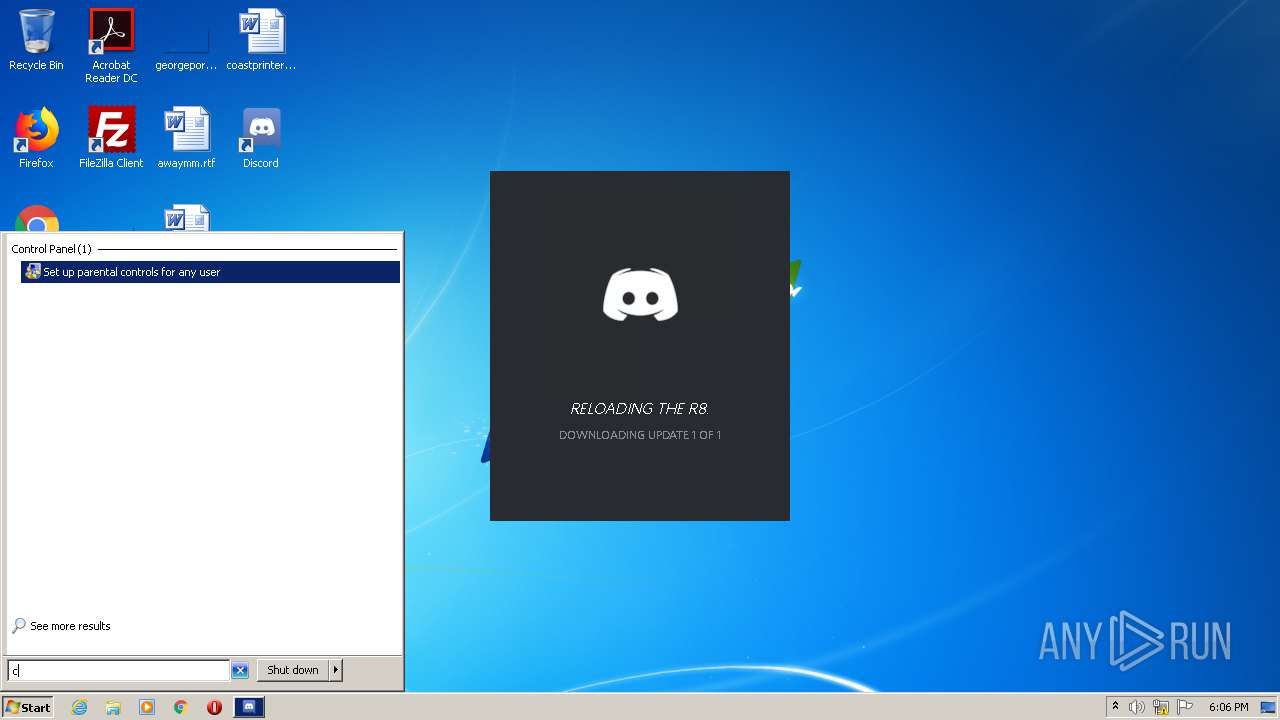Click the network status tray icon
Viewport: 1280px width, 720px height.
(x=1161, y=707)
